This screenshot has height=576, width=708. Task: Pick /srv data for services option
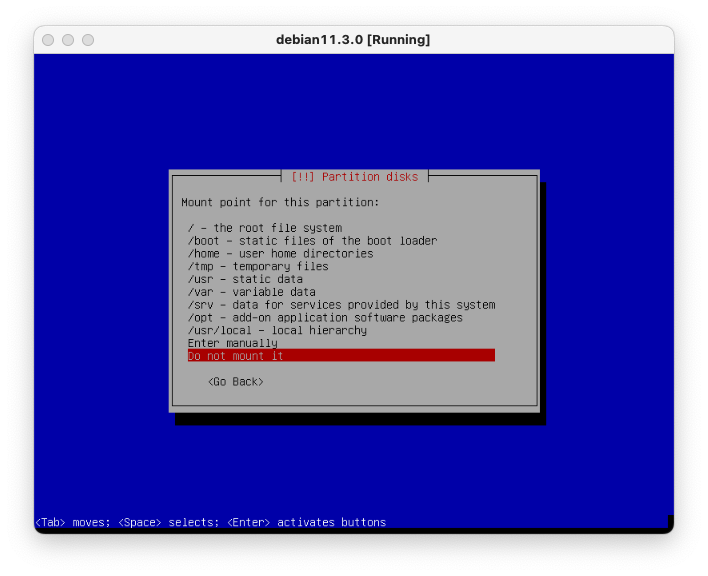341,305
